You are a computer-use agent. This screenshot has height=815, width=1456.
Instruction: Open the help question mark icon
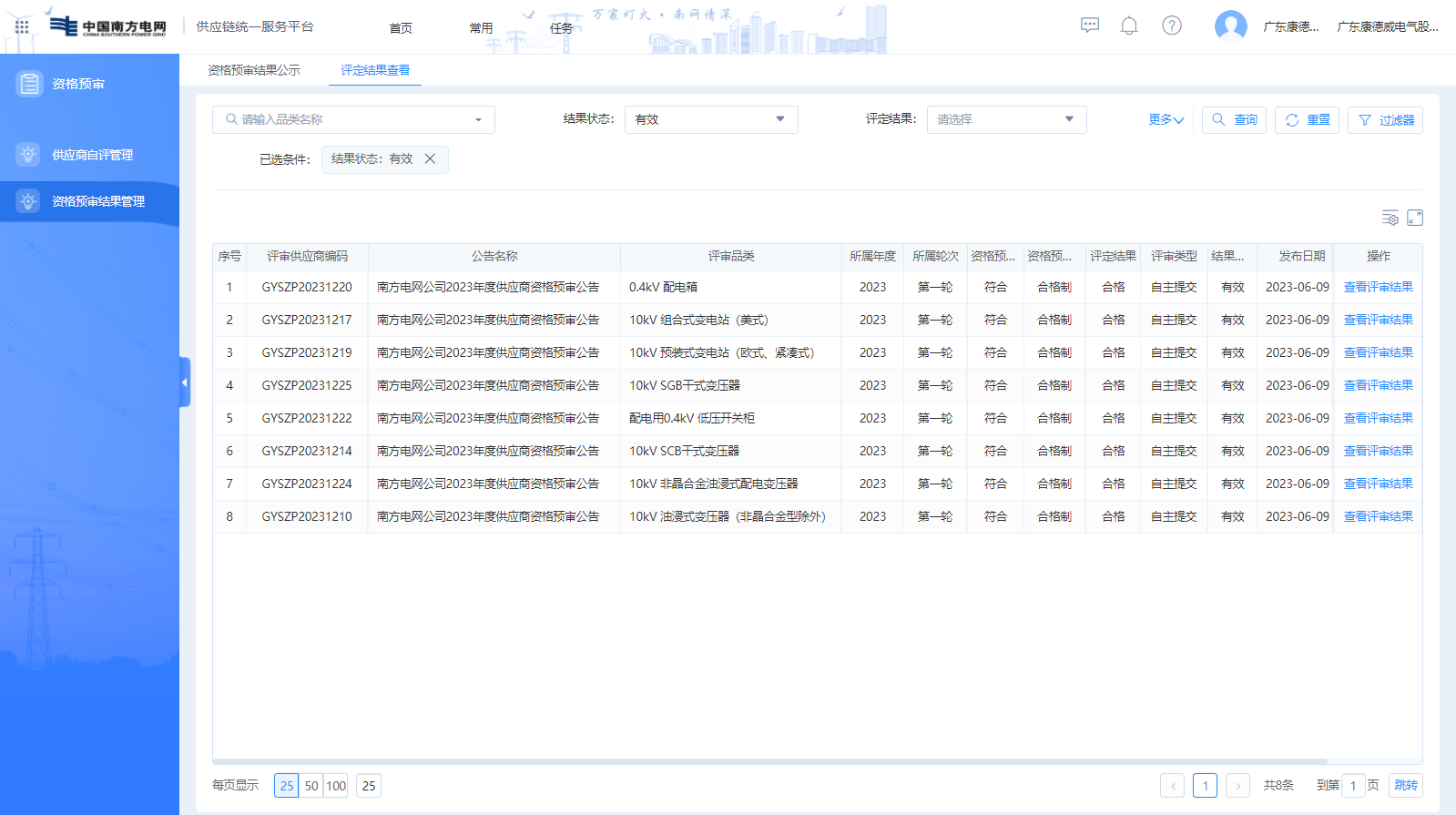pyautogui.click(x=1172, y=25)
